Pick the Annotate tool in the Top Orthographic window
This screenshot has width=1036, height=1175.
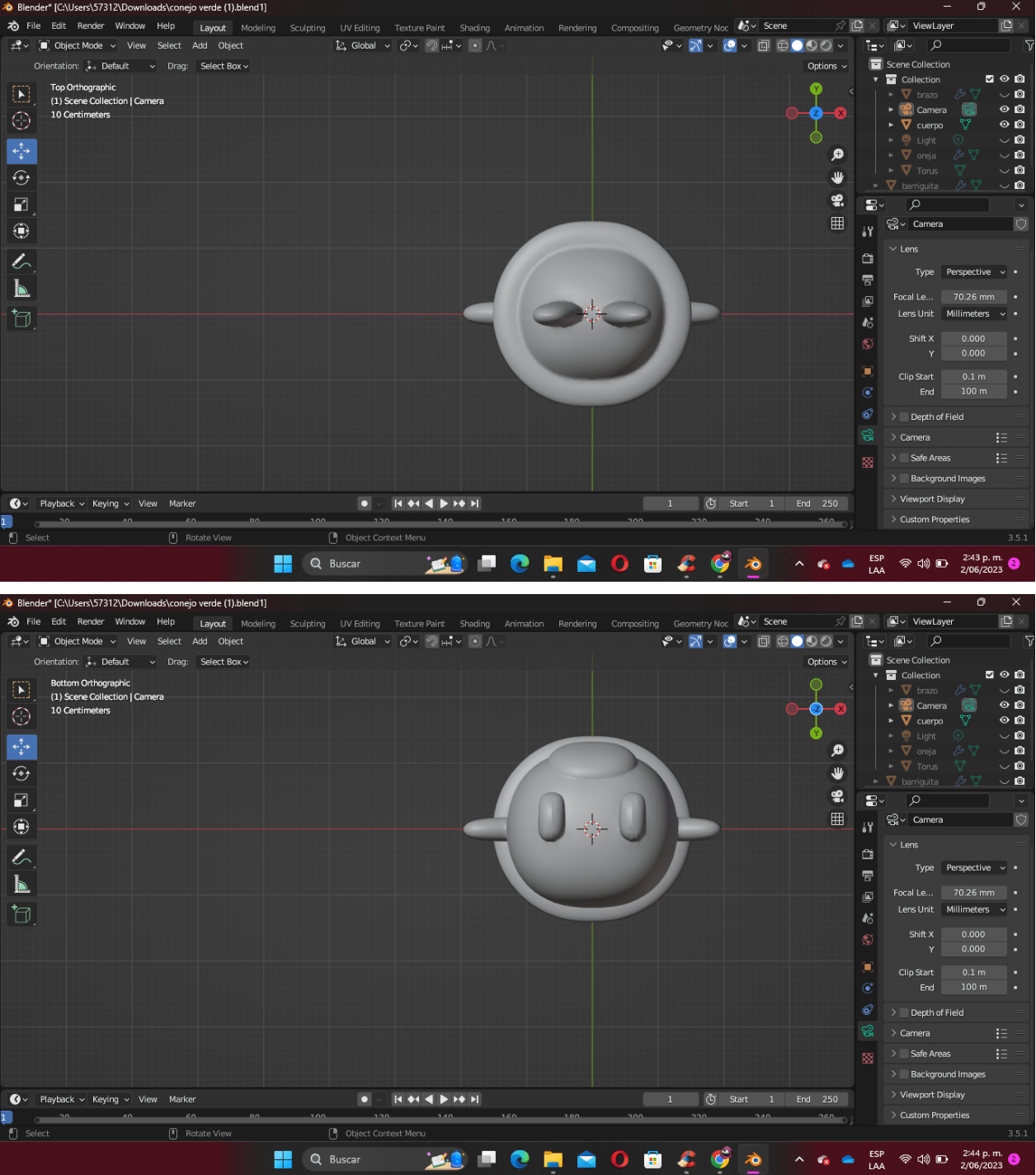(x=21, y=262)
